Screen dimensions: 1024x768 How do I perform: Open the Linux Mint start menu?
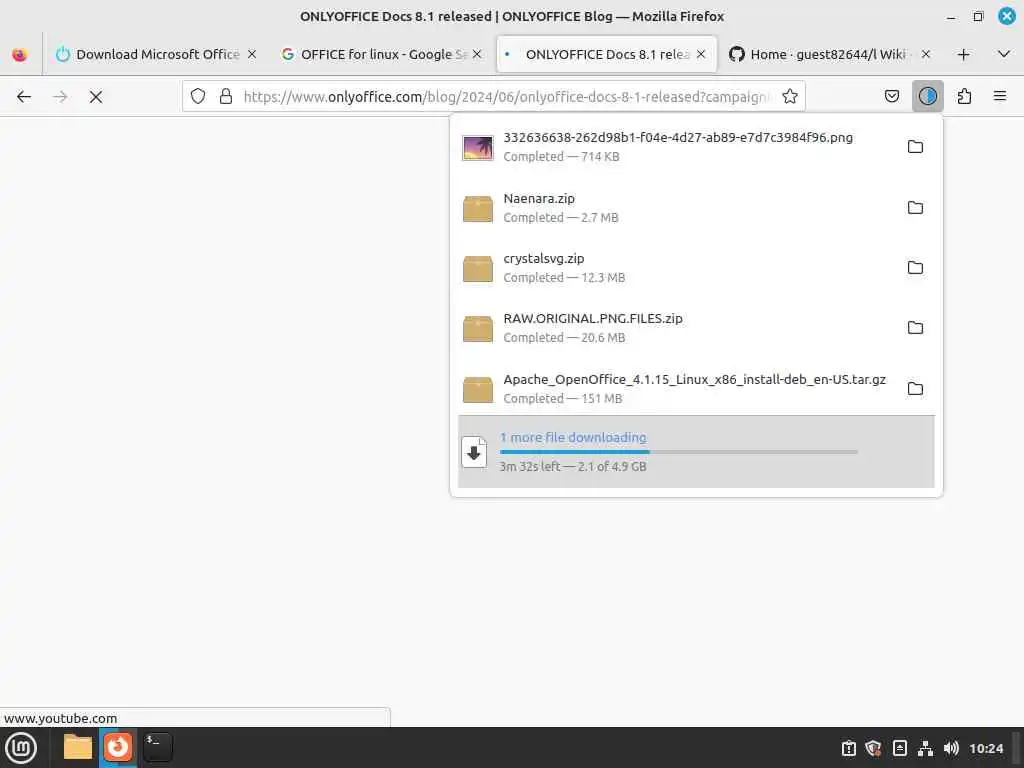click(x=21, y=748)
